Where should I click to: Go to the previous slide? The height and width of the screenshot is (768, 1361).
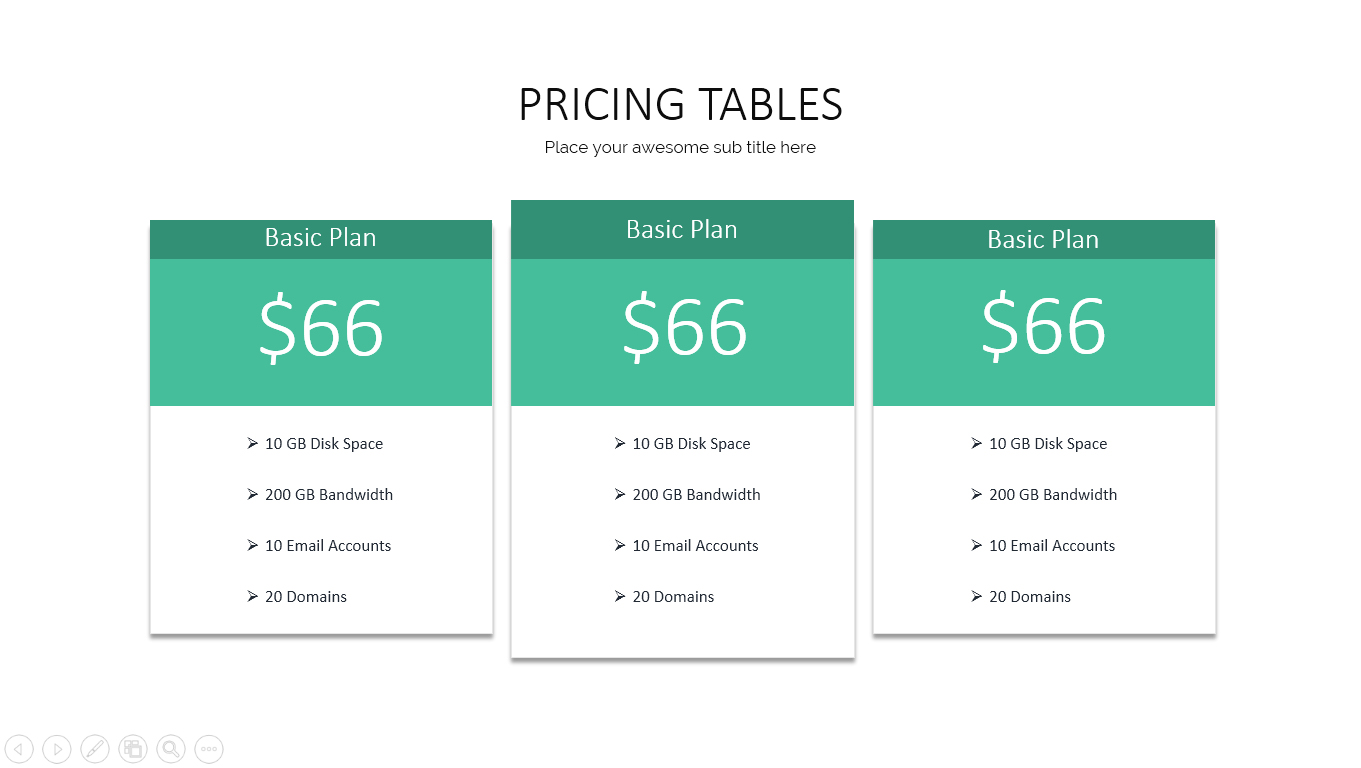19,748
